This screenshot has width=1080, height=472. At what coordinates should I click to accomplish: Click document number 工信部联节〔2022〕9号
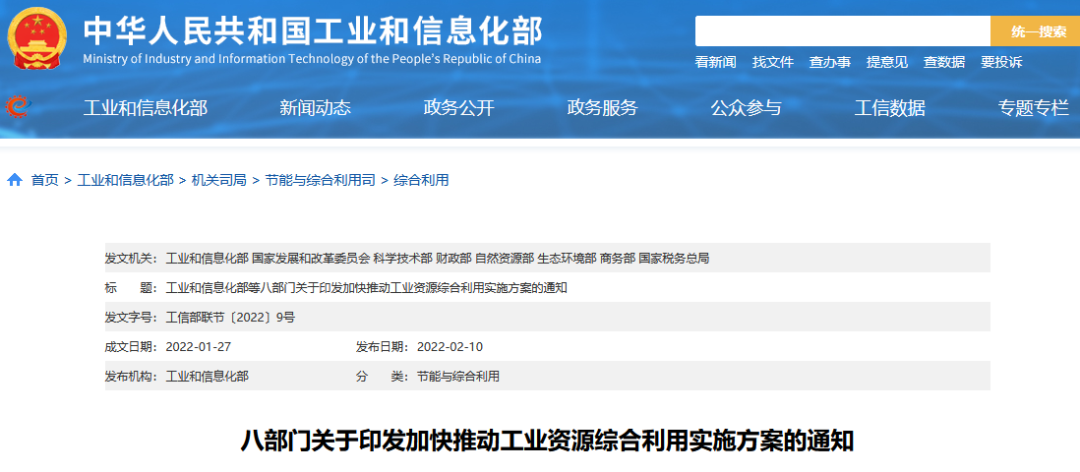[230, 318]
